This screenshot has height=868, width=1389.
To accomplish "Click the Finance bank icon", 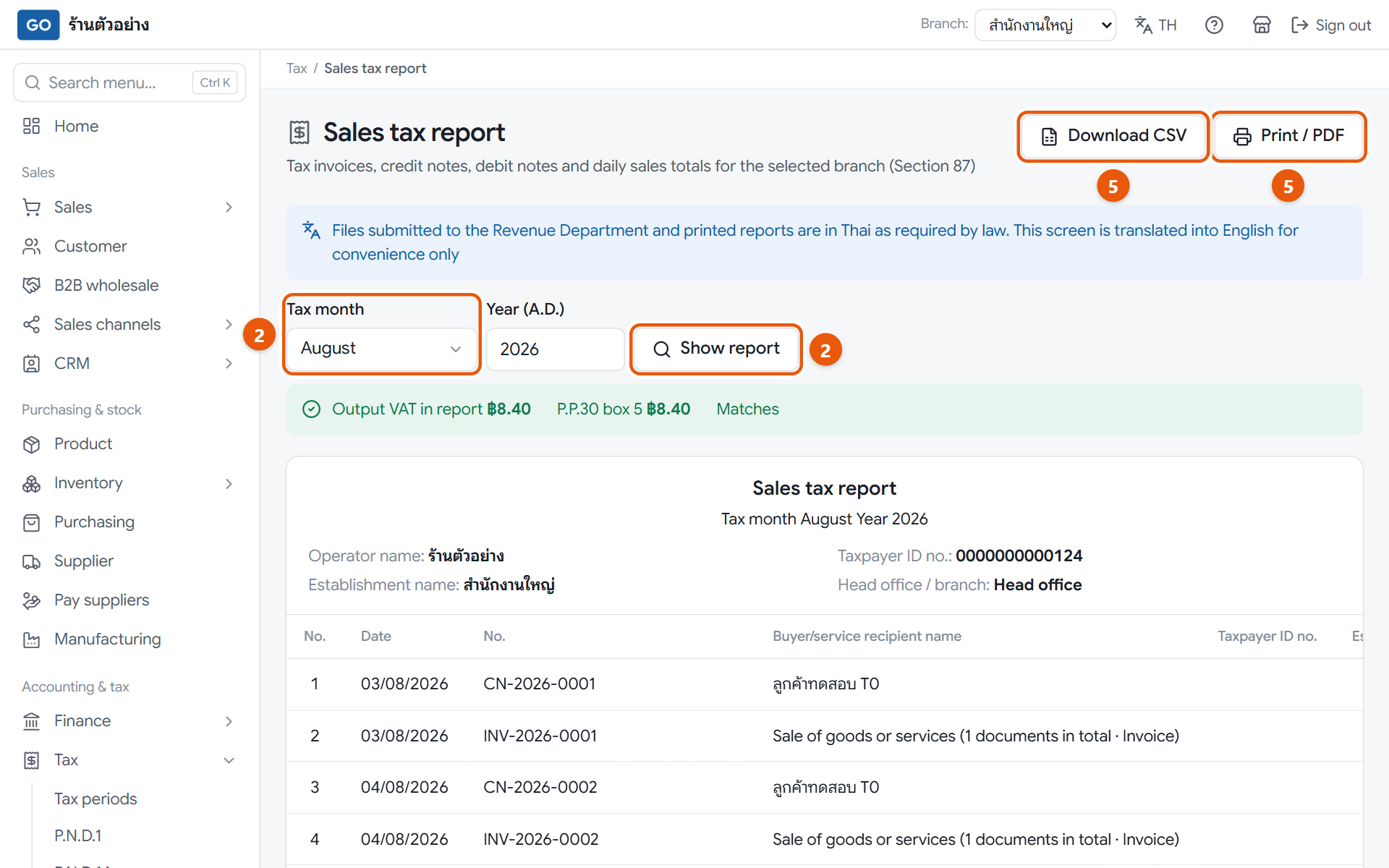I will [x=31, y=721].
